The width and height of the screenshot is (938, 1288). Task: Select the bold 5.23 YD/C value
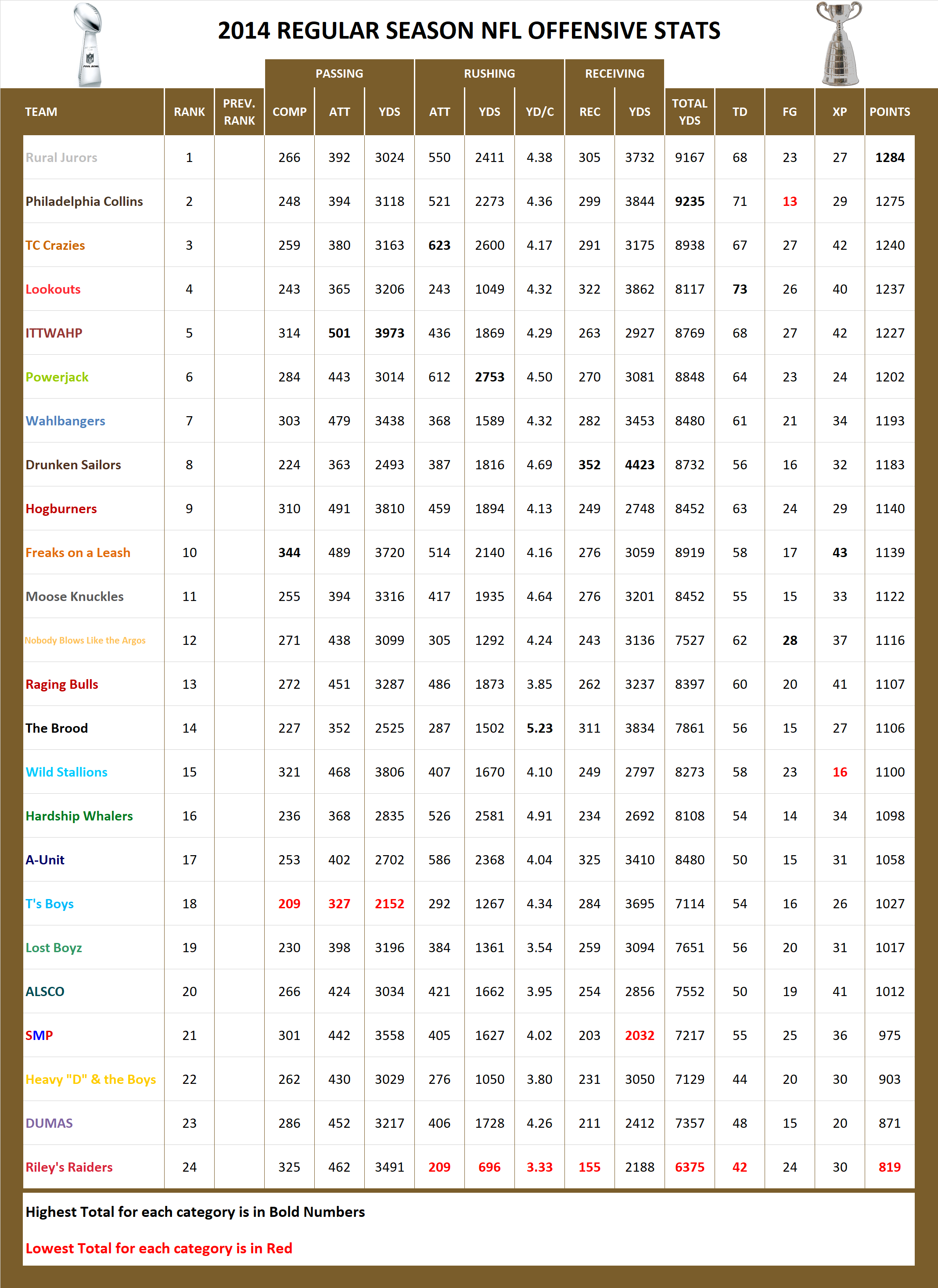tap(539, 728)
